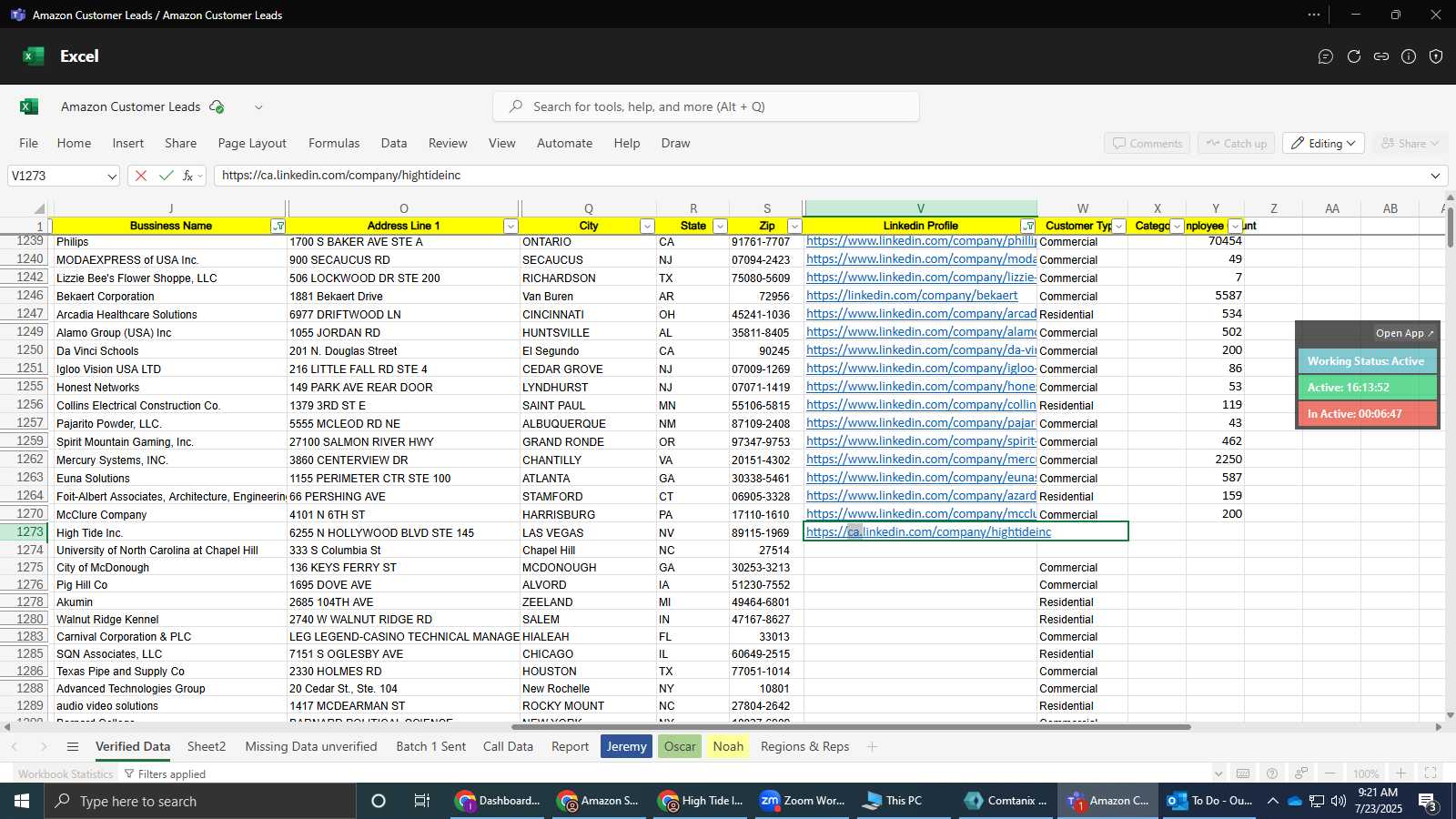Click the Comments button
1456x819 pixels.
click(x=1148, y=144)
